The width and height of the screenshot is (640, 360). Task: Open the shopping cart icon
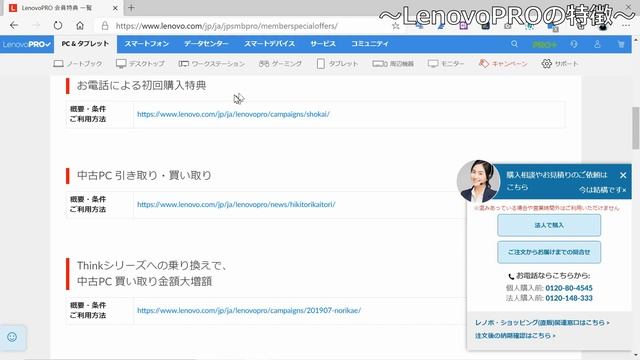pos(621,44)
